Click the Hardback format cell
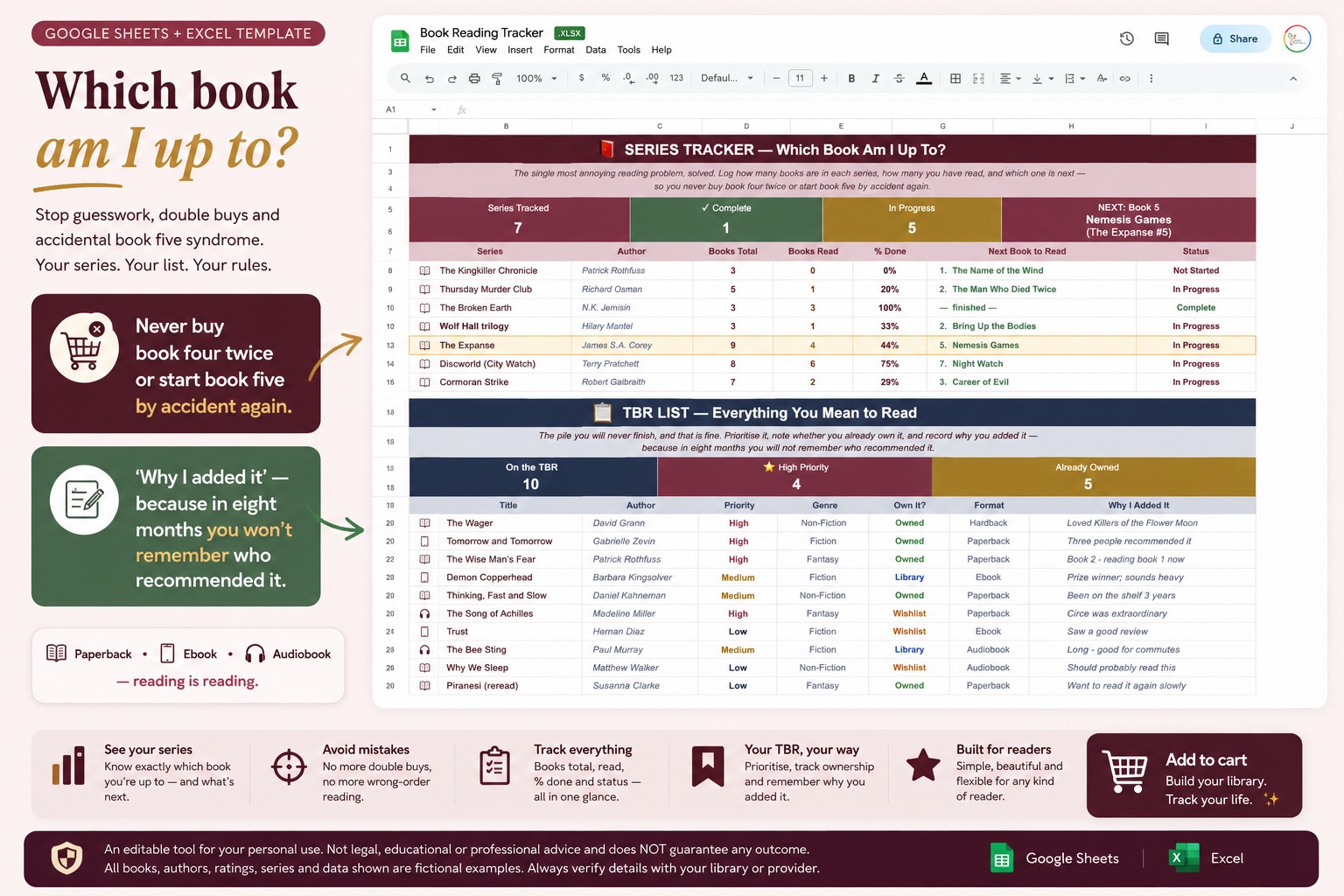This screenshot has width=1344, height=896. [x=989, y=523]
